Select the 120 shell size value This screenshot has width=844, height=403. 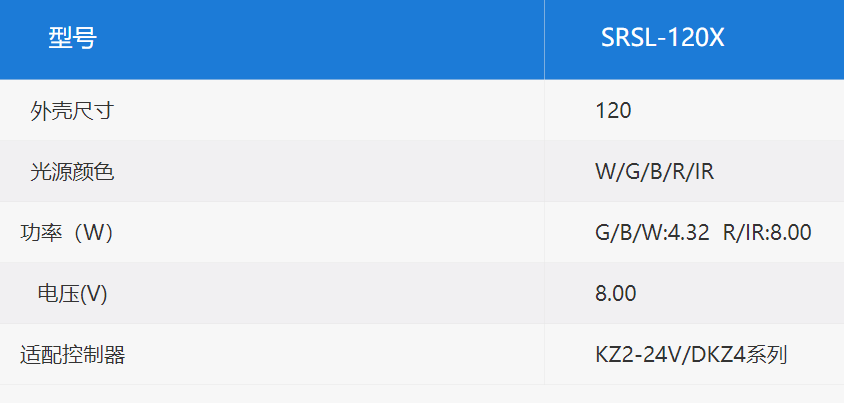pos(613,111)
